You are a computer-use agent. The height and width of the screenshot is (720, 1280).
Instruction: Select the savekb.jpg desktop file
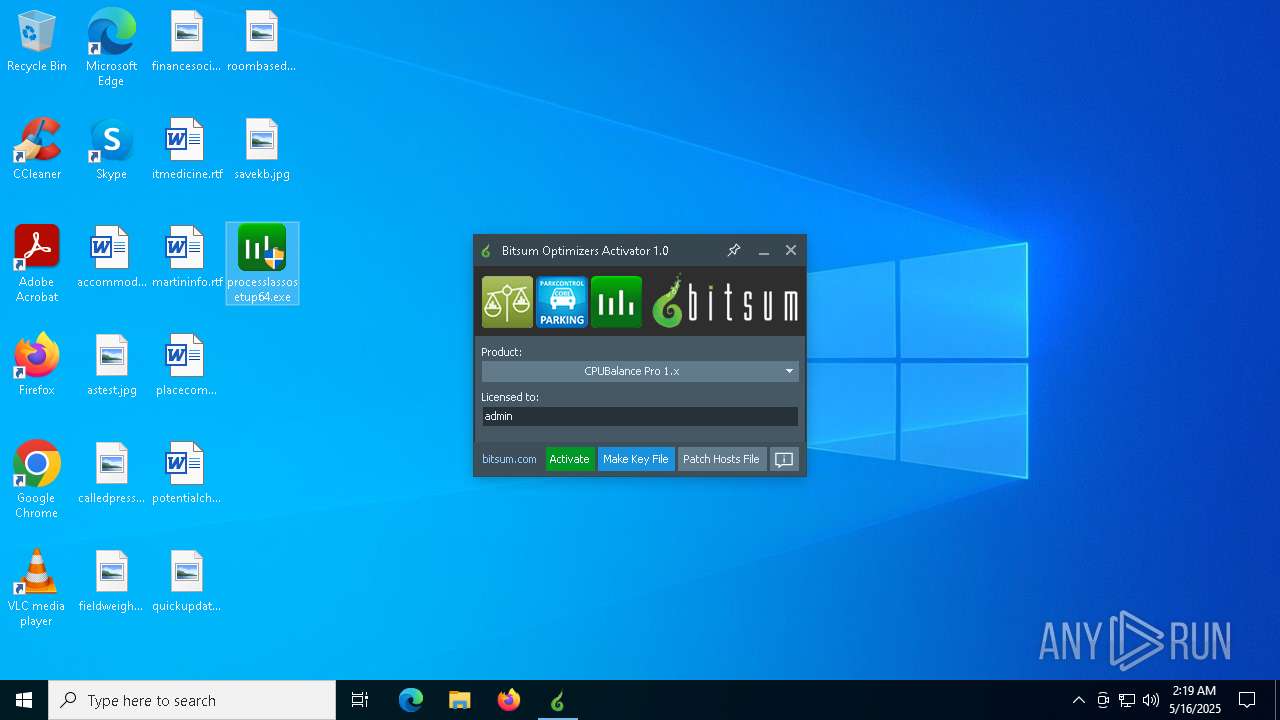click(x=262, y=149)
